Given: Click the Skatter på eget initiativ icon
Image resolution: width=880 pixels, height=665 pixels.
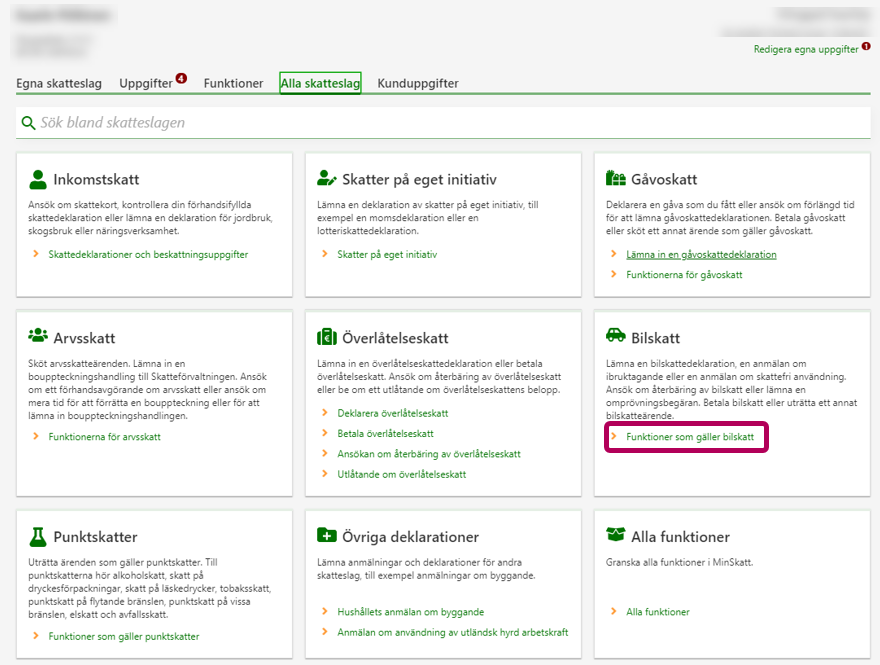Looking at the screenshot, I should point(326,180).
